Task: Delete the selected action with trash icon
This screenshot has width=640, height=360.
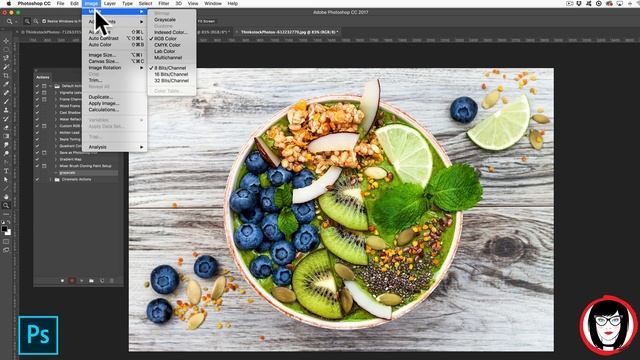Action: tap(111, 281)
